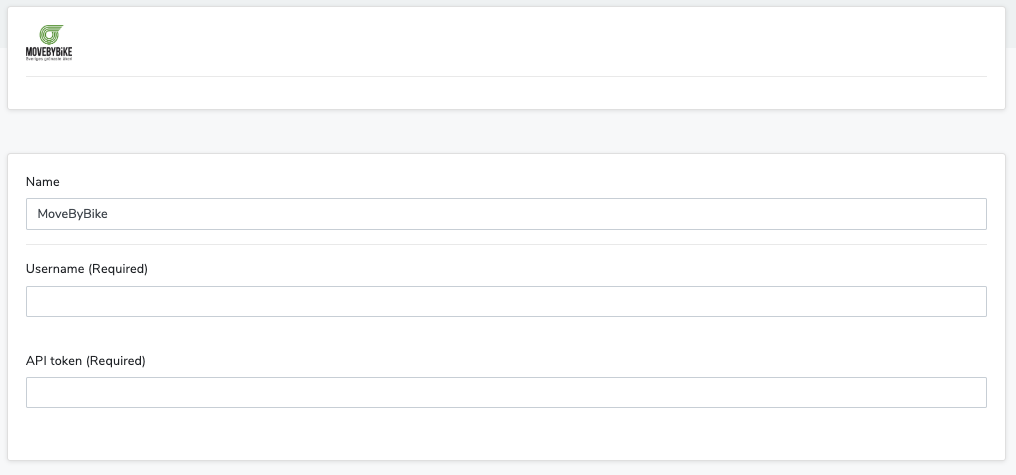Focus the Username input field

tap(506, 302)
